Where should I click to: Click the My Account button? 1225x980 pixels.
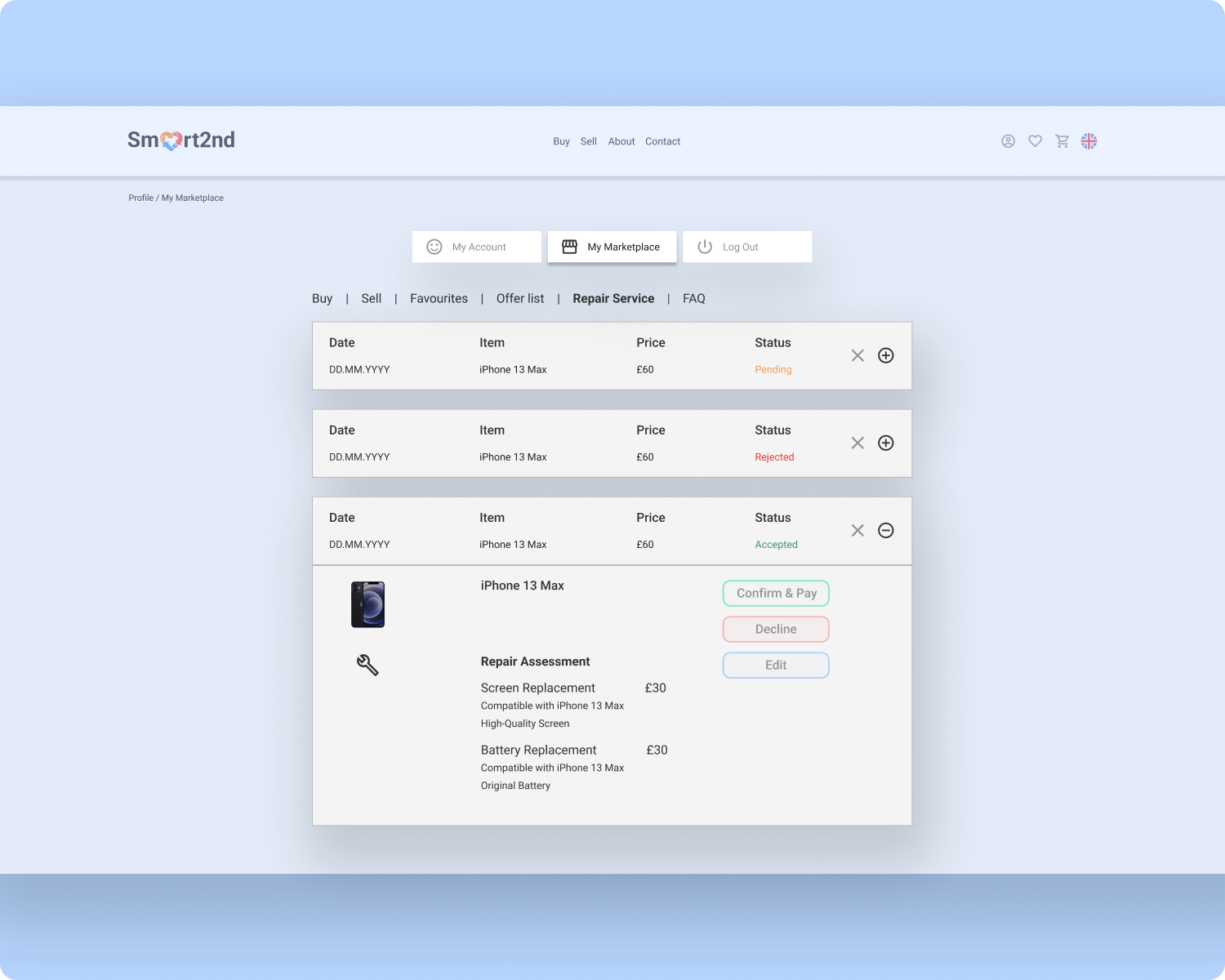(x=477, y=247)
